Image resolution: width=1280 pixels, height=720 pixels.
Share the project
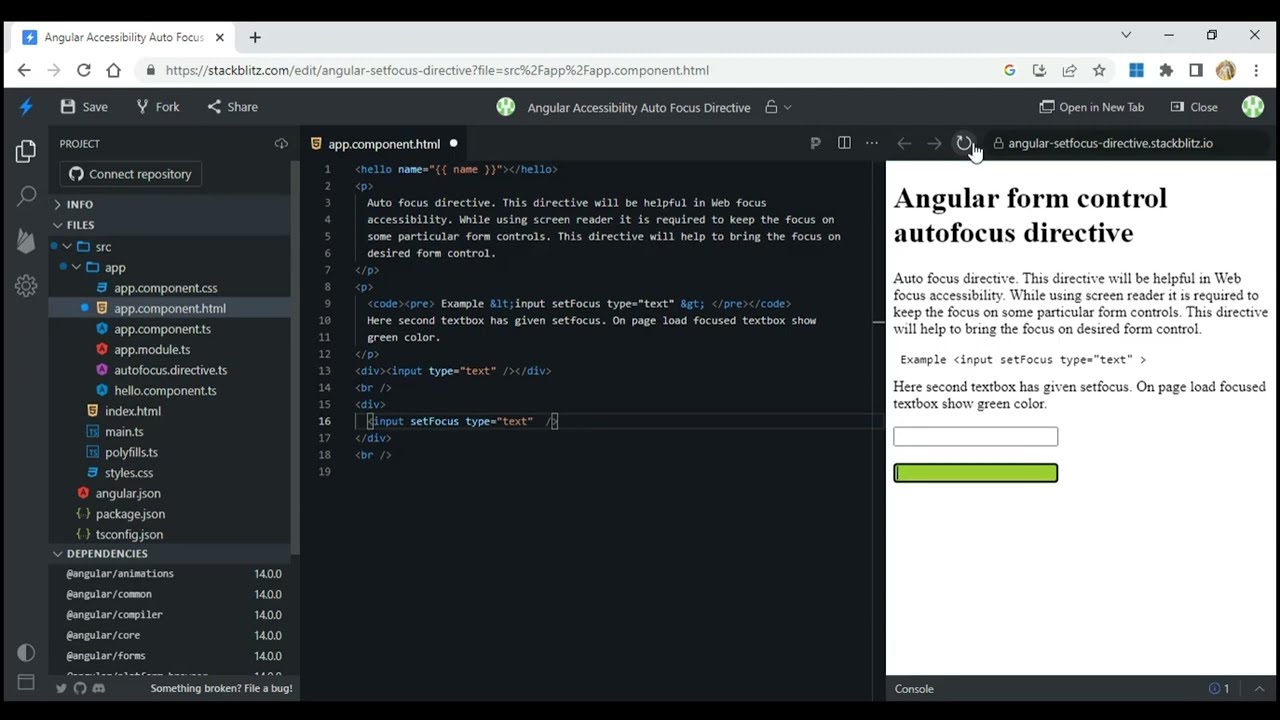point(232,107)
